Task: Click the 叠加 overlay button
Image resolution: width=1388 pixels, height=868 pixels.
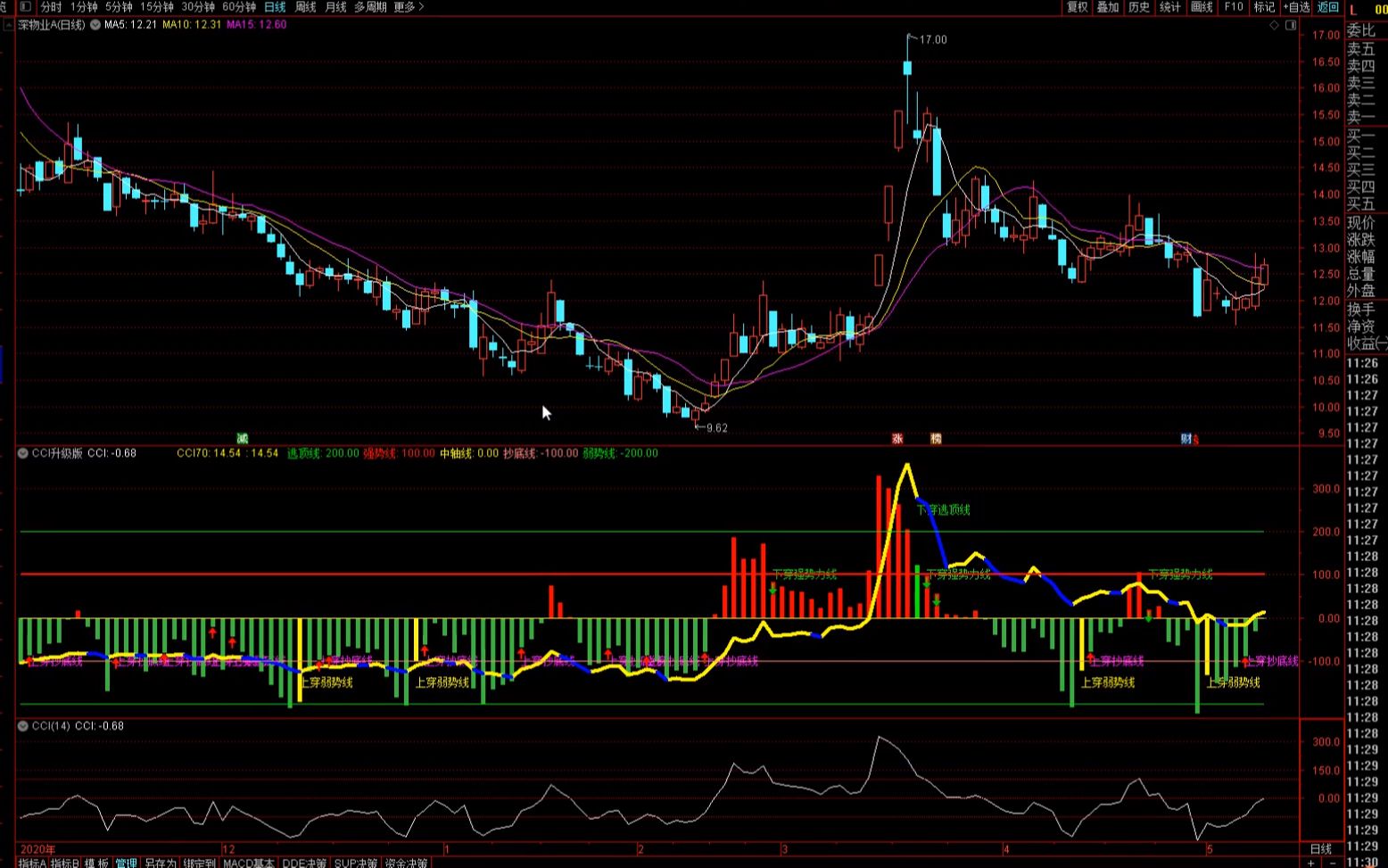Action: click(x=1108, y=6)
